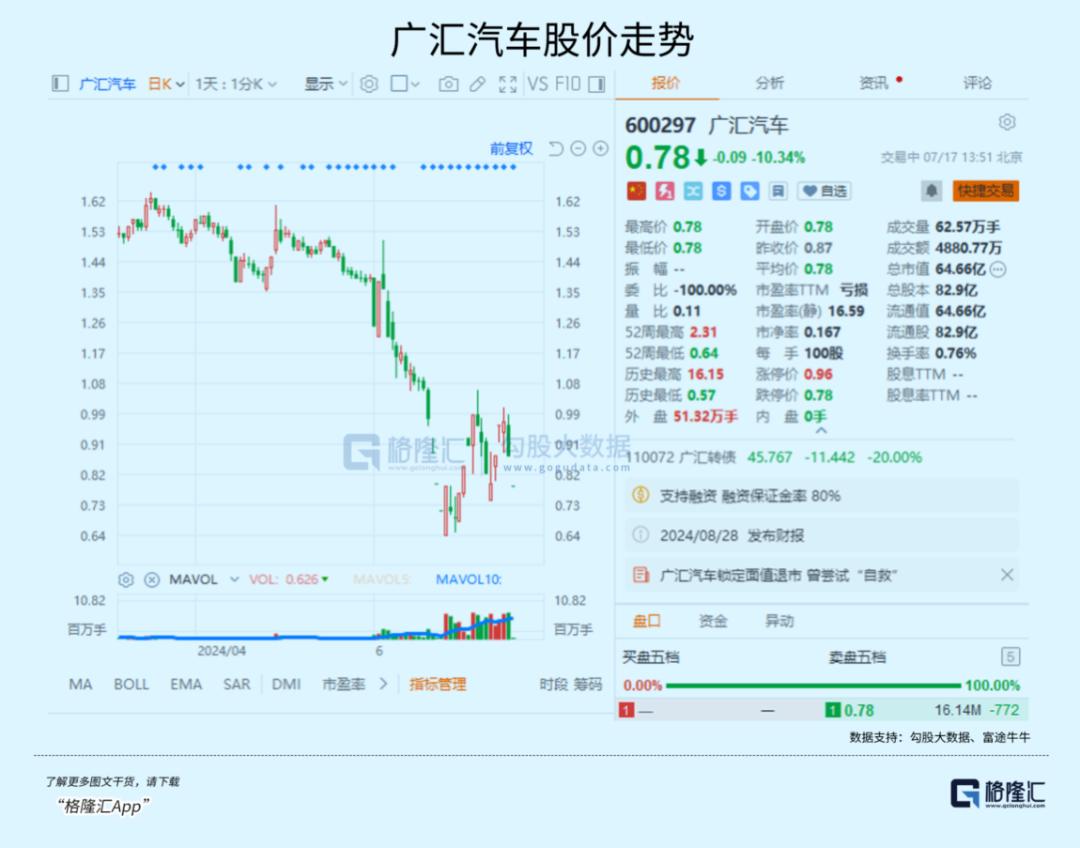
Task: Hide MAVOL indicator using its X toggle
Action: pyautogui.click(x=153, y=580)
